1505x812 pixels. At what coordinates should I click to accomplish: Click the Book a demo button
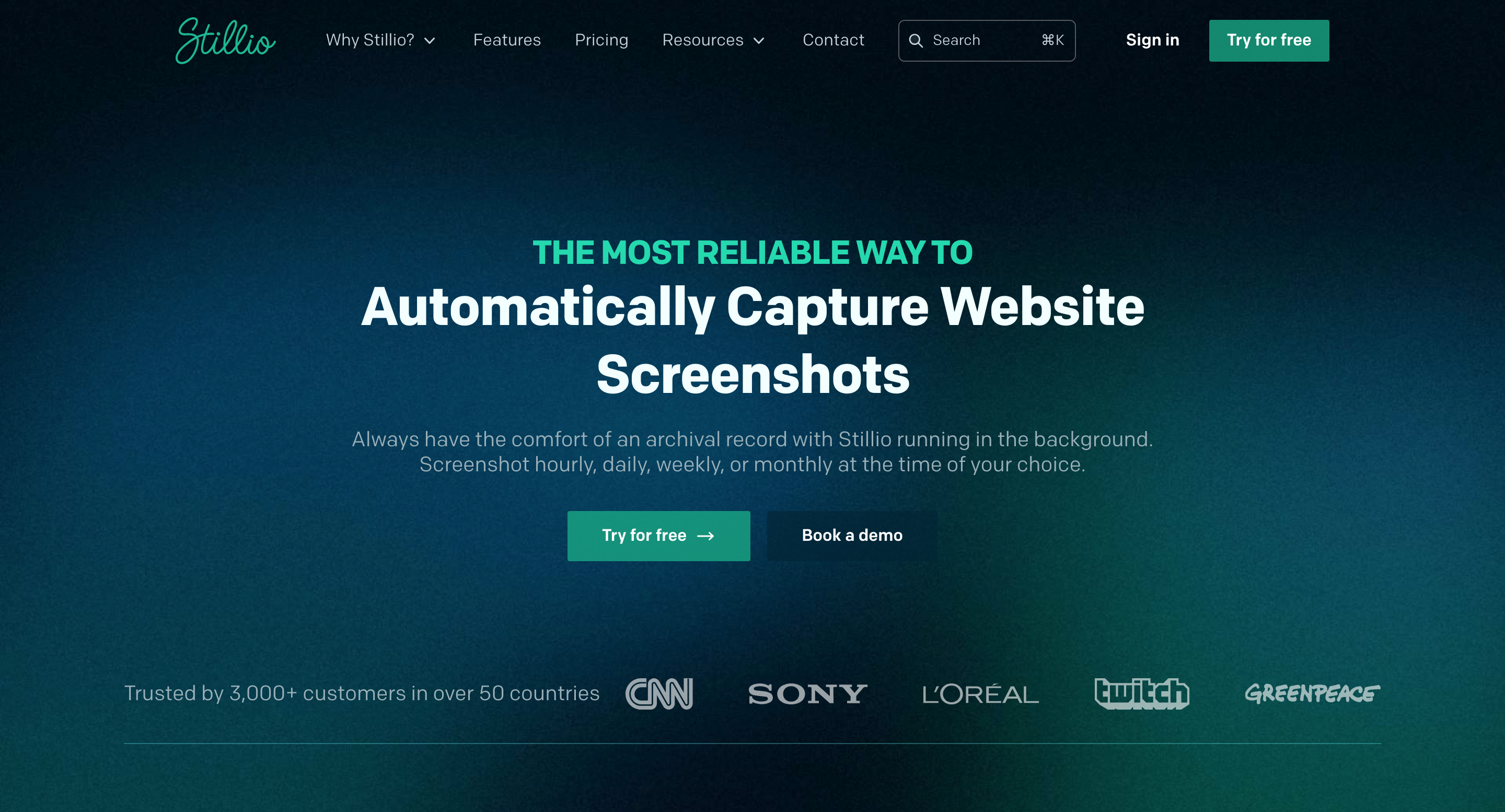[x=852, y=536]
